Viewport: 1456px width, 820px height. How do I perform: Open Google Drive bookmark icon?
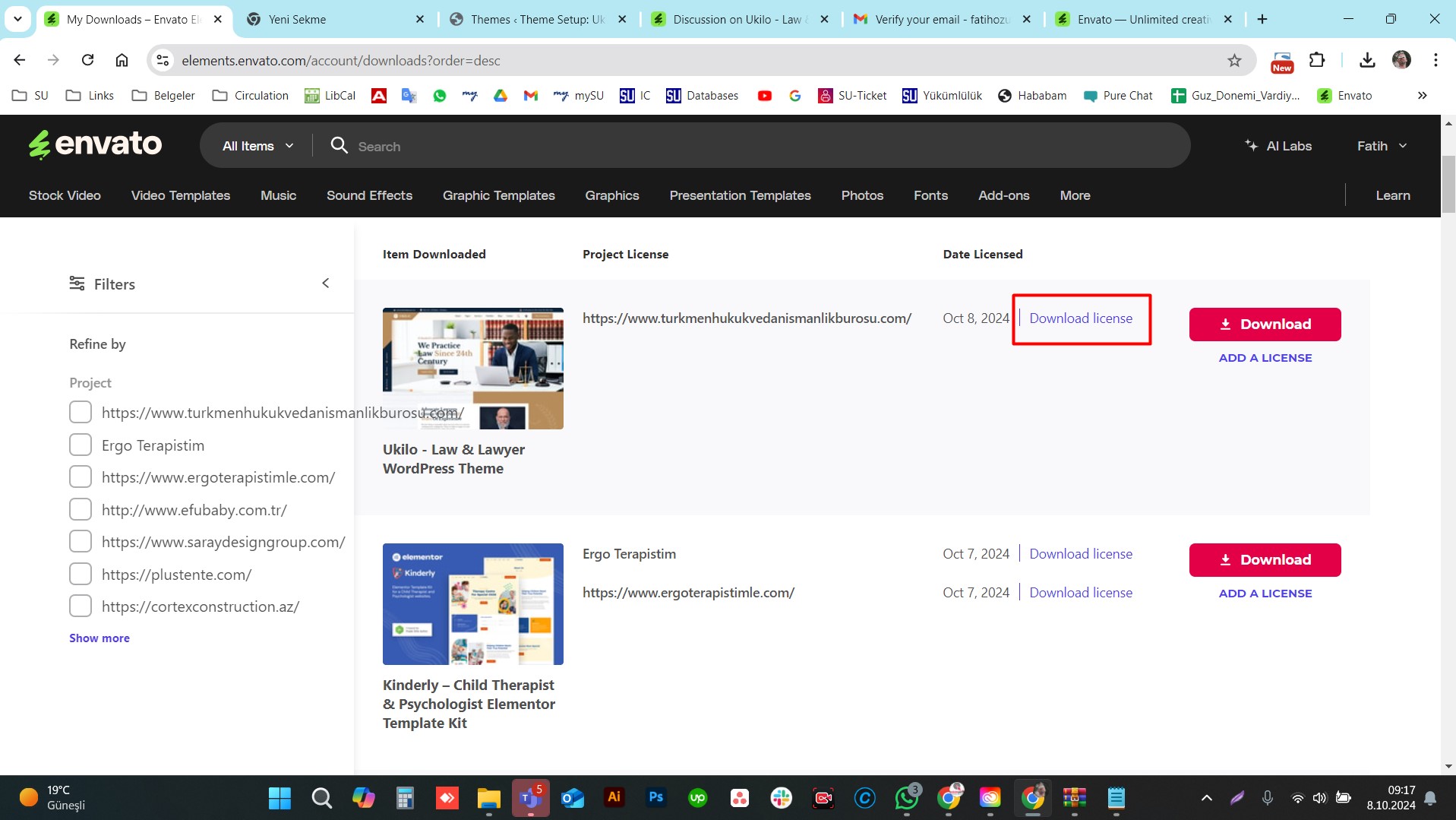point(501,96)
